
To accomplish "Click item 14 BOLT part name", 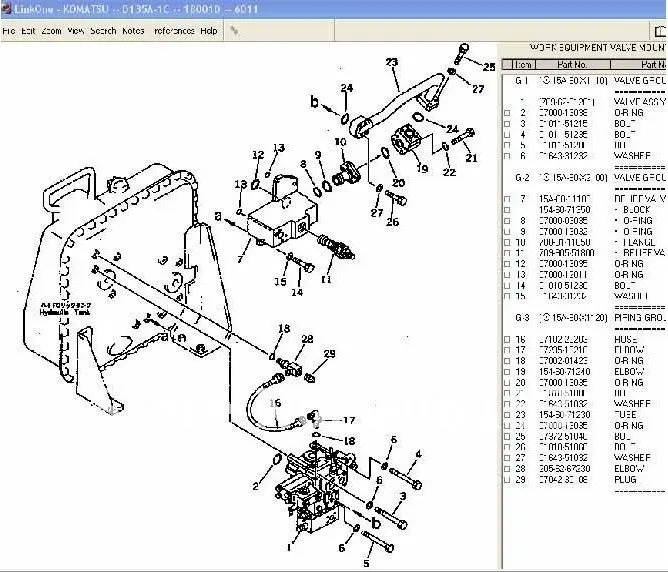I will point(625,285).
